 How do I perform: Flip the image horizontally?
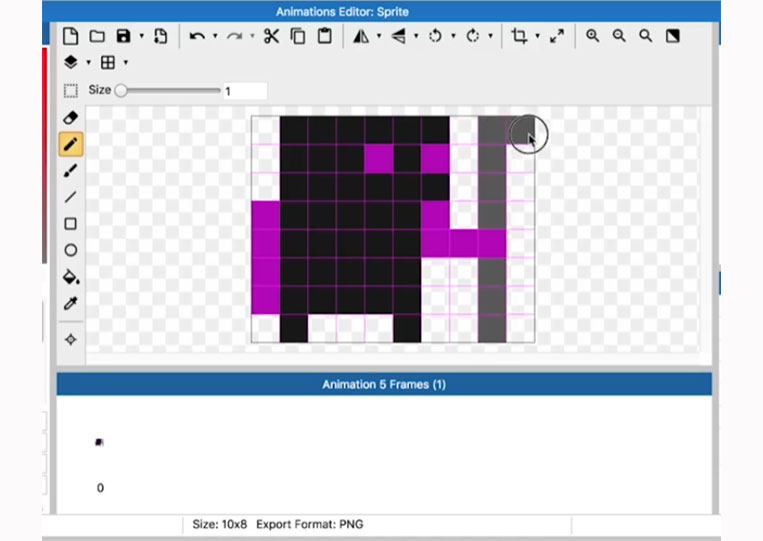(x=361, y=36)
